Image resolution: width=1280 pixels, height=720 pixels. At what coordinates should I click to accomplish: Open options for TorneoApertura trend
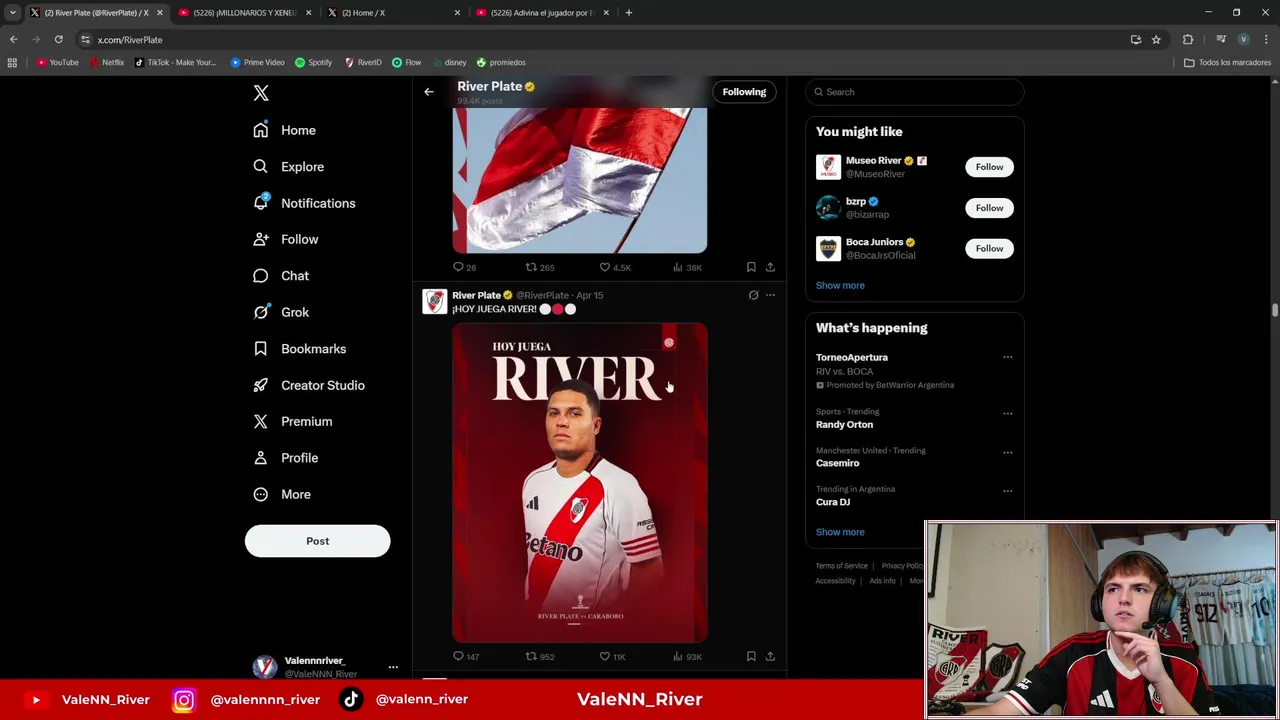coord(1007,357)
